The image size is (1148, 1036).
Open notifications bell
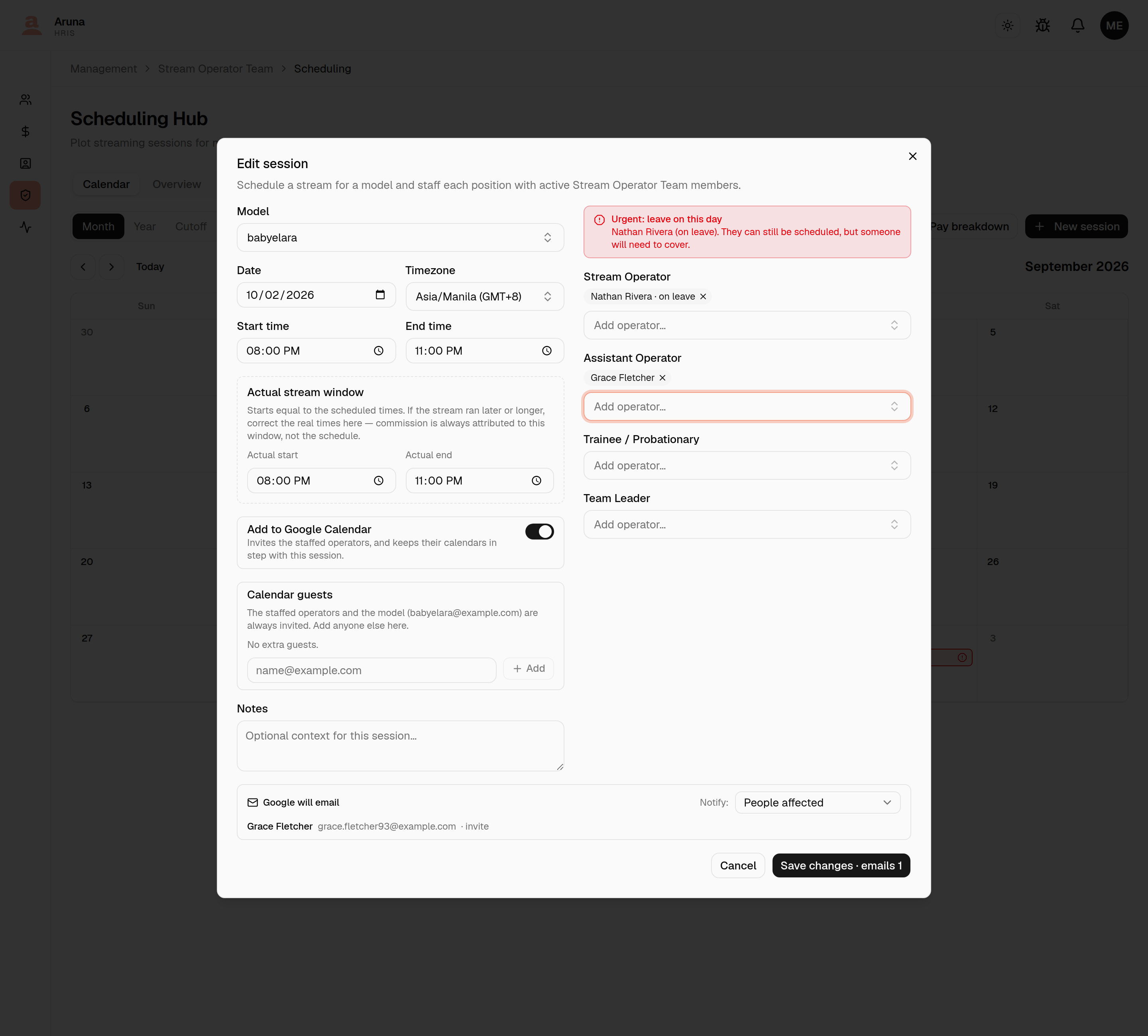pyautogui.click(x=1077, y=26)
